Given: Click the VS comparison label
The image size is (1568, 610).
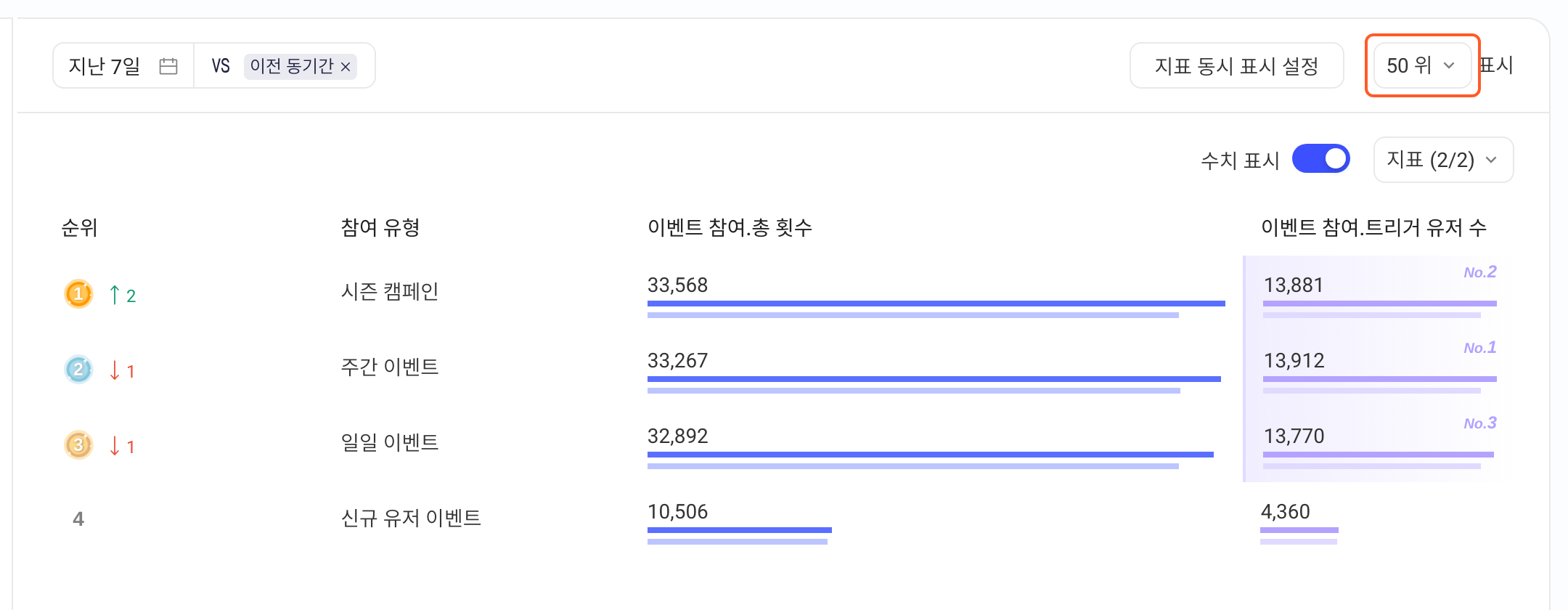Looking at the screenshot, I should 221,66.
